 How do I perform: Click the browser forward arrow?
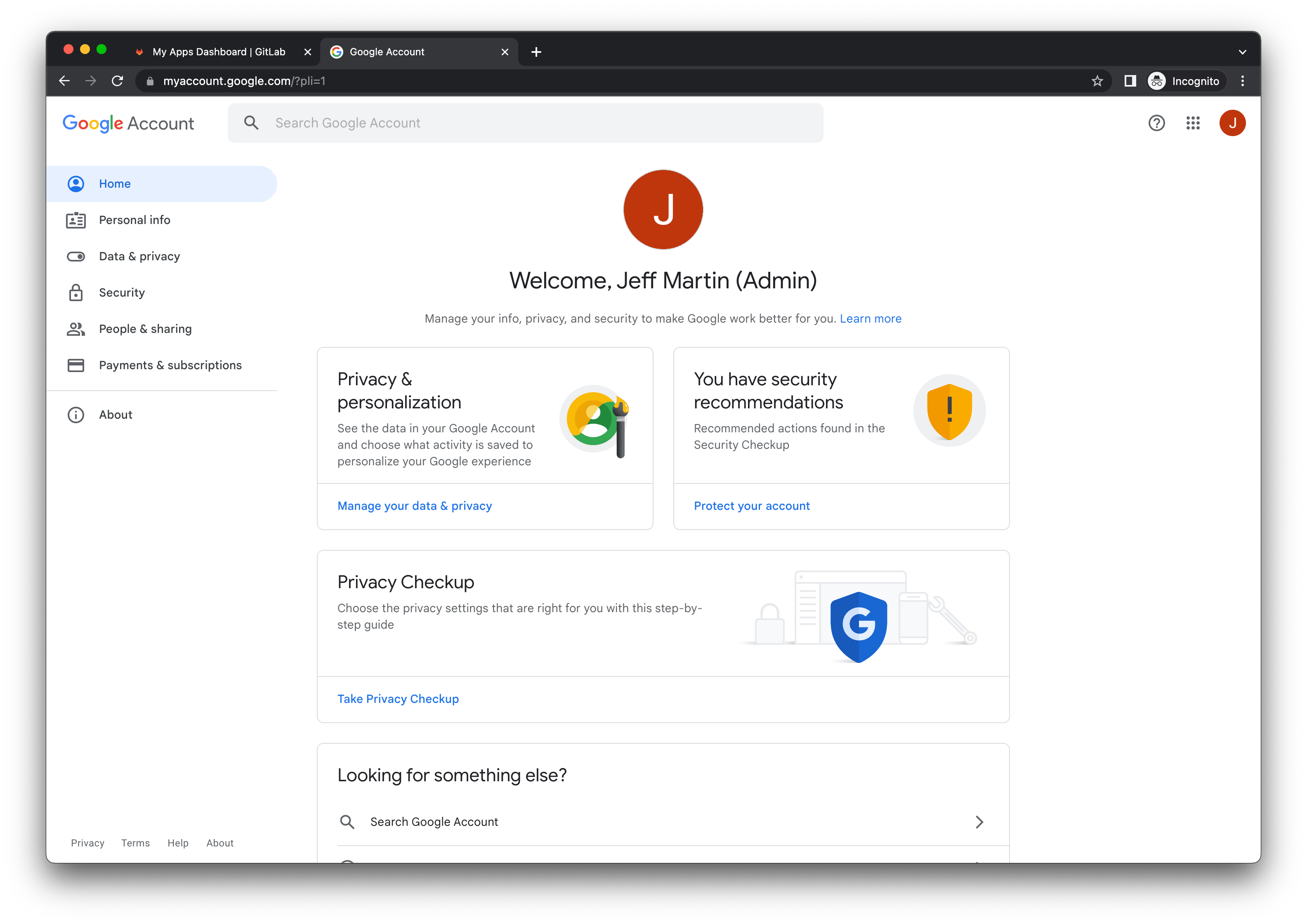click(90, 81)
